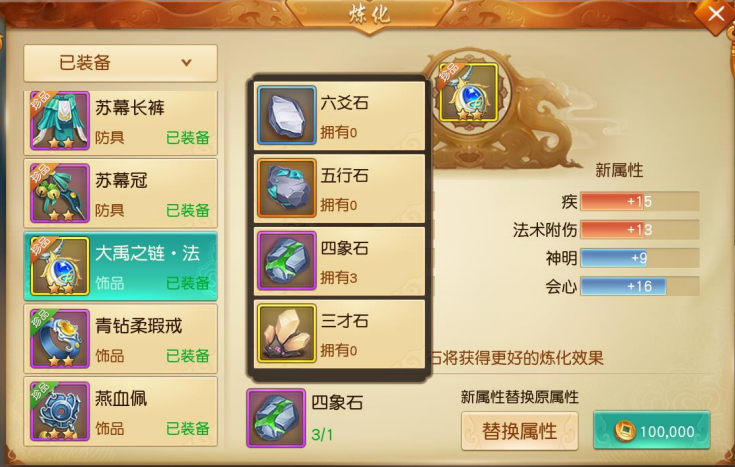Close the 炼化 window
Viewport: 735px width, 467px height.
[x=715, y=15]
